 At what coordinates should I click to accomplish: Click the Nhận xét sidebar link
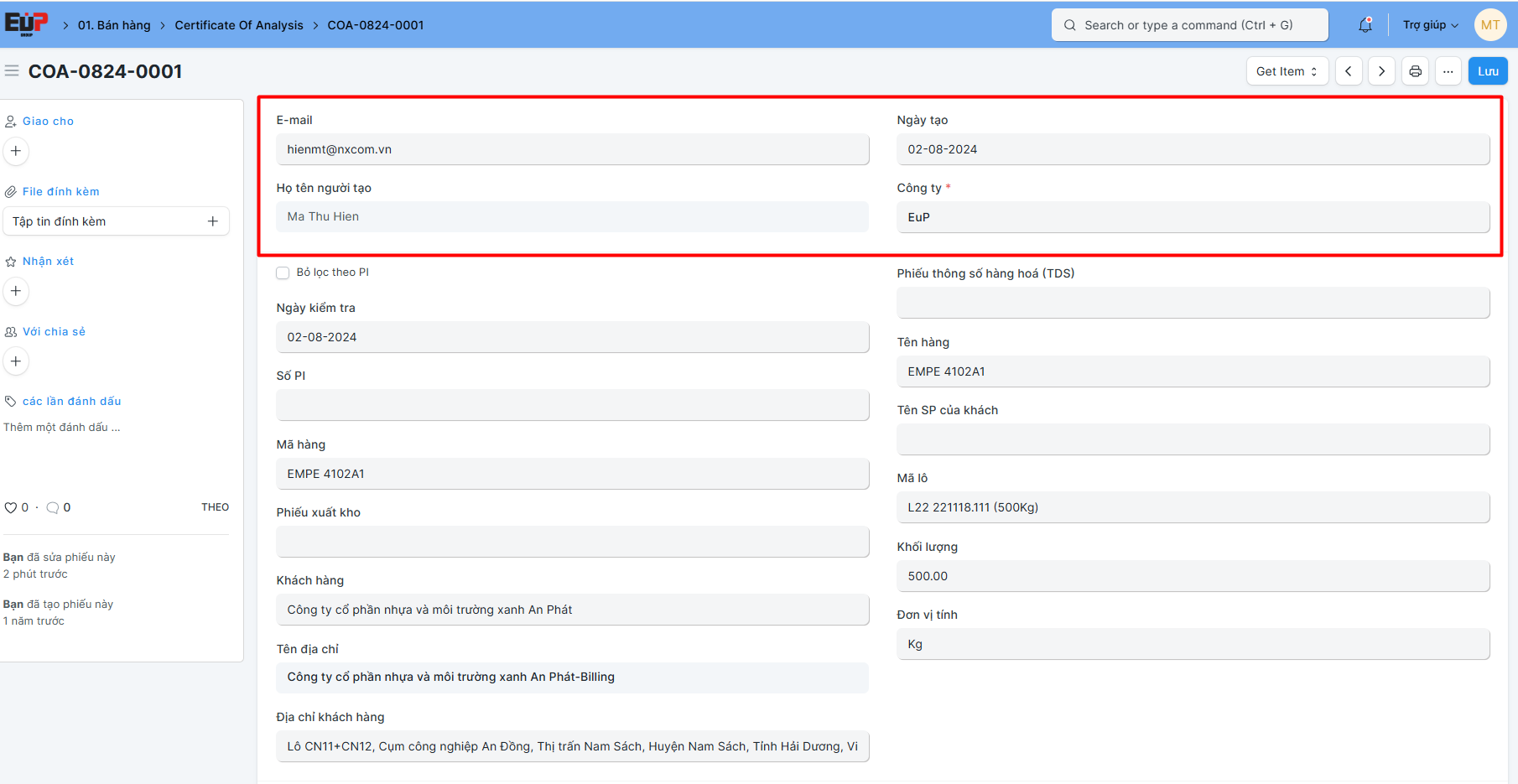pos(48,262)
